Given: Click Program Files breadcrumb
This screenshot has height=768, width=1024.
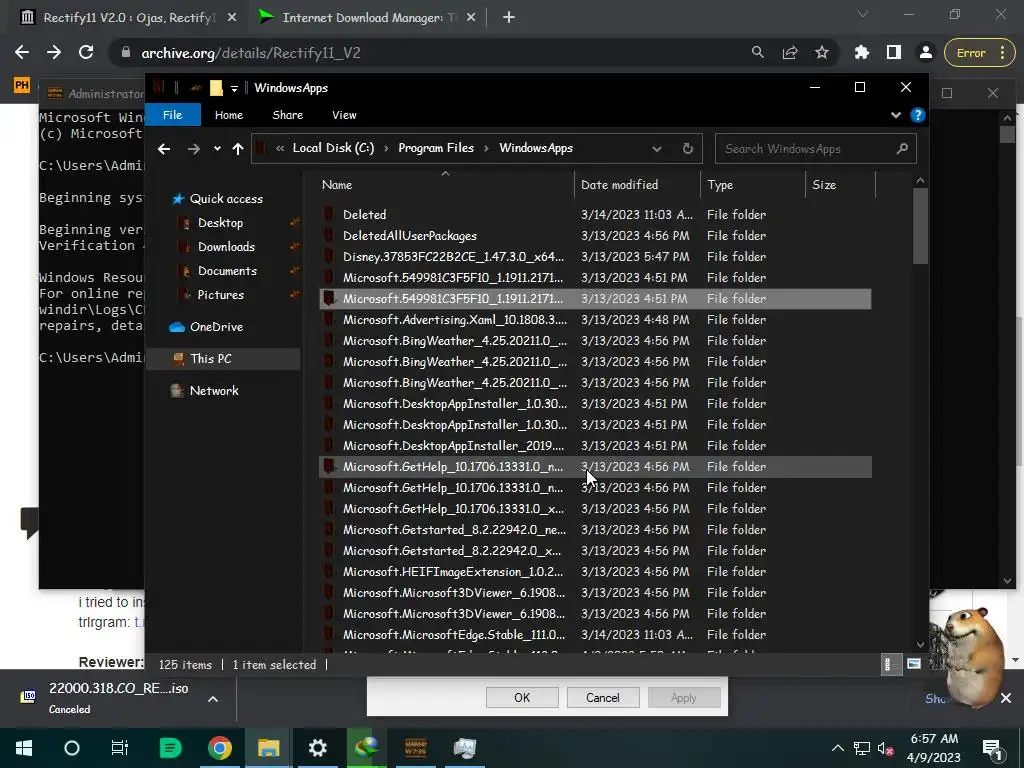Looking at the screenshot, I should pyautogui.click(x=436, y=148).
